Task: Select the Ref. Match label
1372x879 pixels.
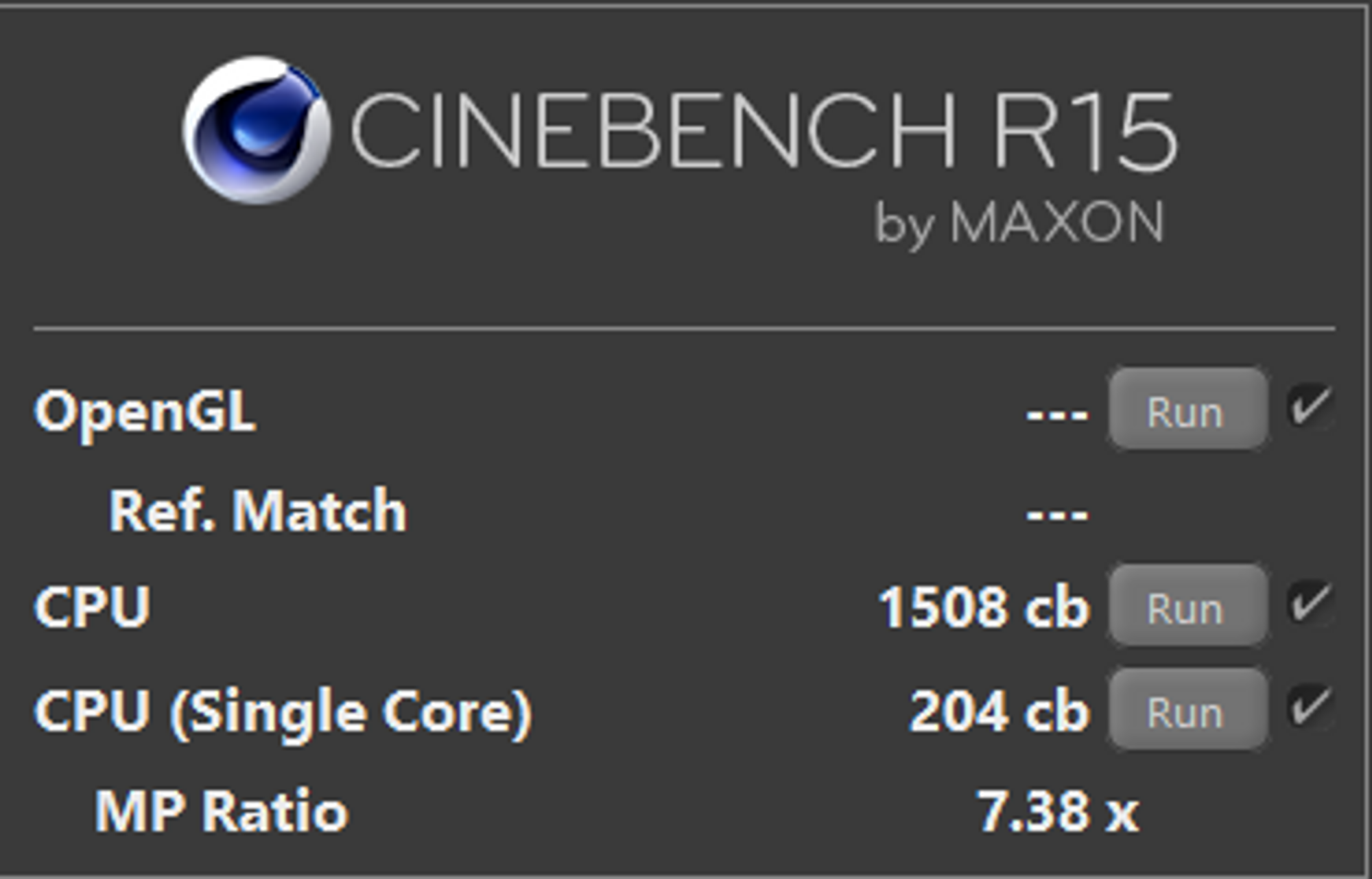Action: click(x=258, y=511)
